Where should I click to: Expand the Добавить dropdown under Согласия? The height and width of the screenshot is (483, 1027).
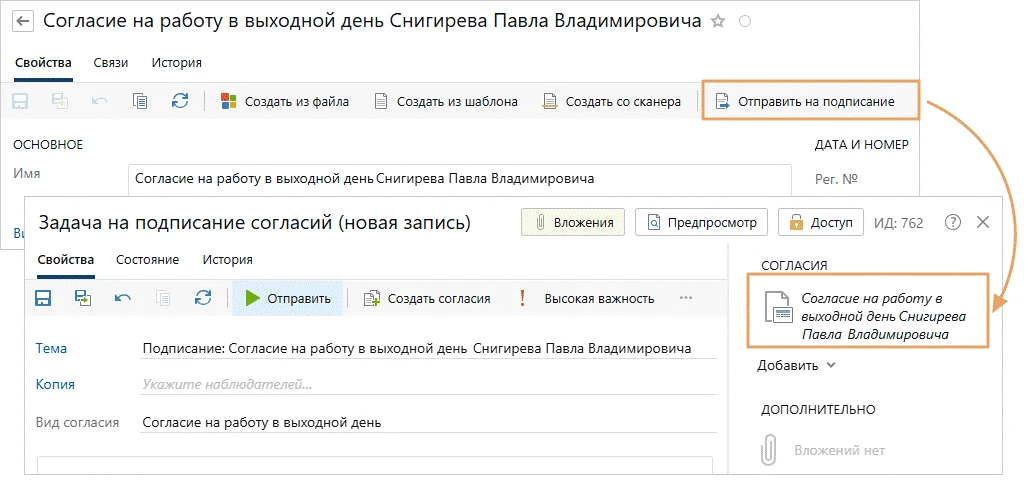tap(797, 365)
